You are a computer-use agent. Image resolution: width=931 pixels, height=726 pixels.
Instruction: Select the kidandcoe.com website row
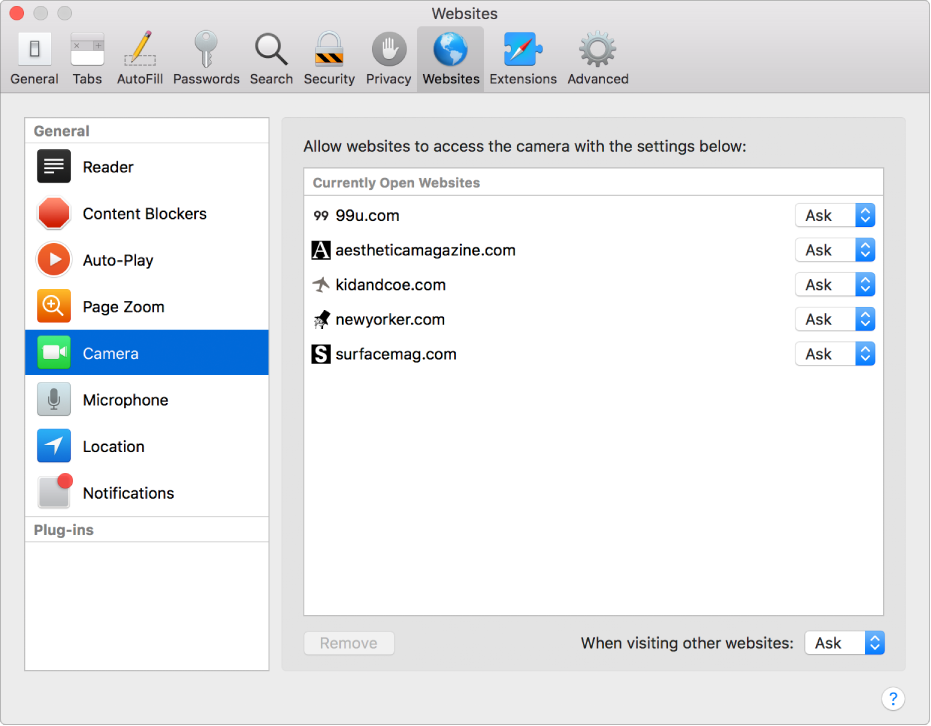click(390, 285)
